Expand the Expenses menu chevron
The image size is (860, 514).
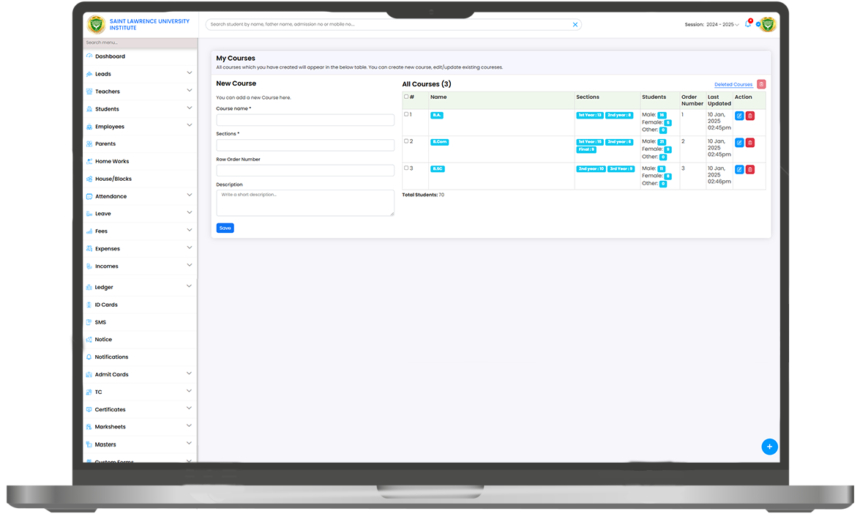pos(189,247)
